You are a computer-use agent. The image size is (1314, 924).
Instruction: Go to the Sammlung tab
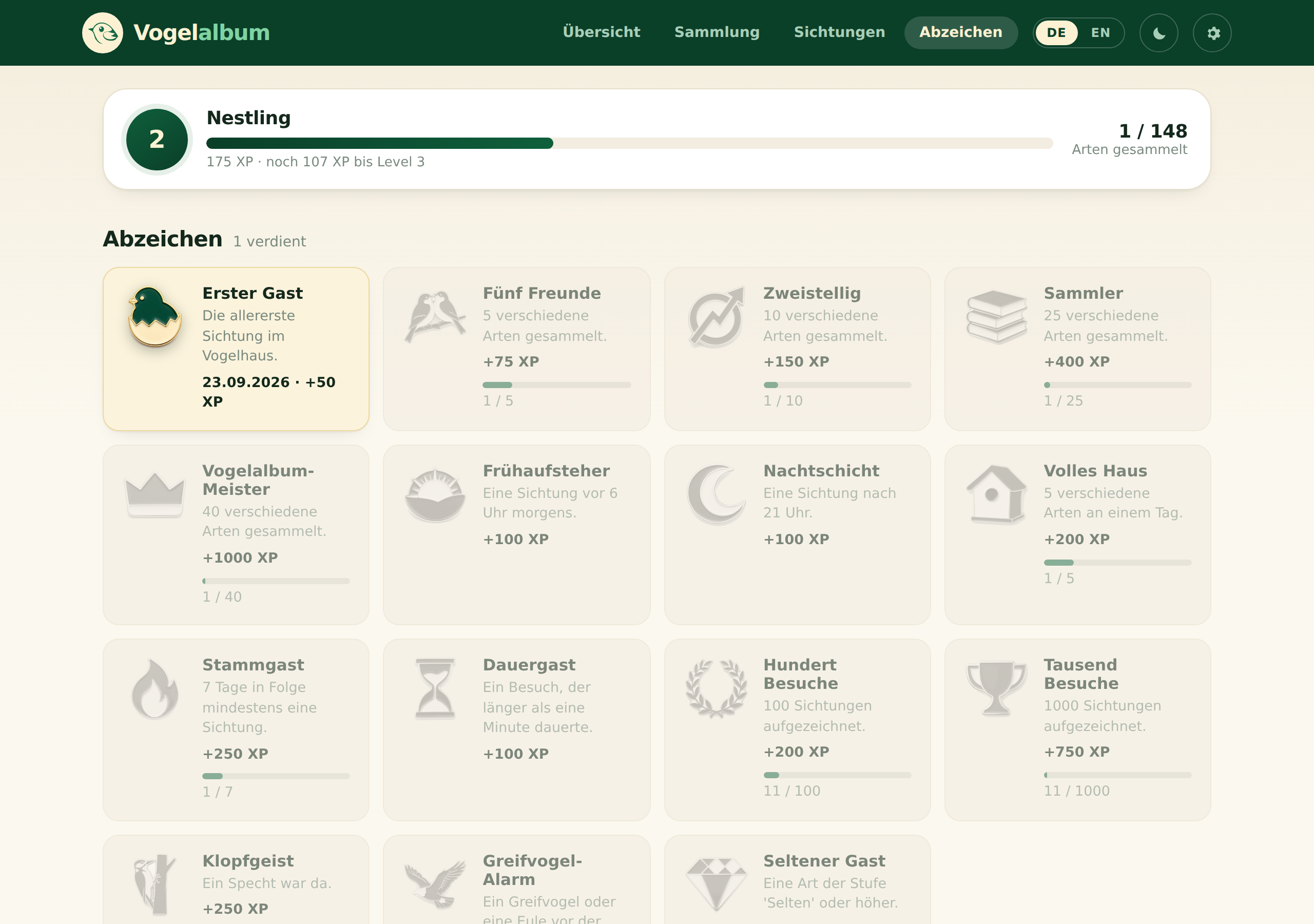tap(717, 32)
